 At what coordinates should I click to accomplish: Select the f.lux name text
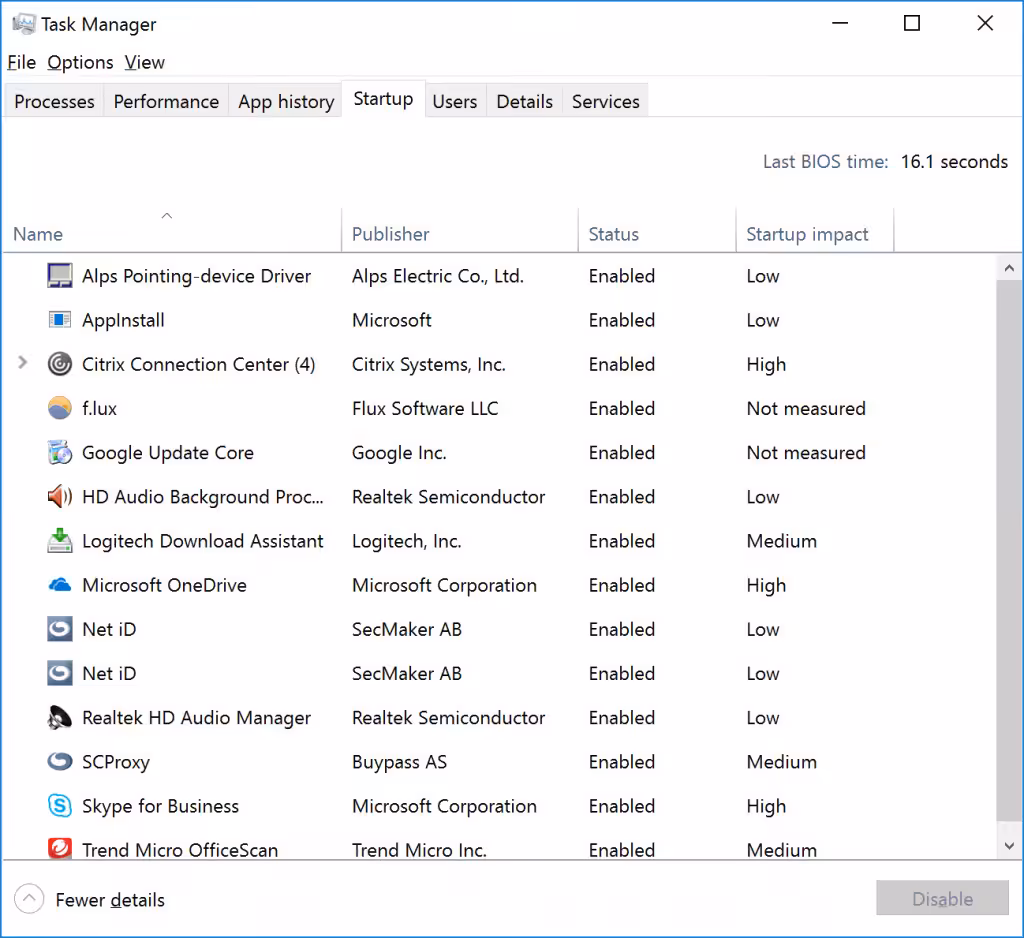point(99,408)
